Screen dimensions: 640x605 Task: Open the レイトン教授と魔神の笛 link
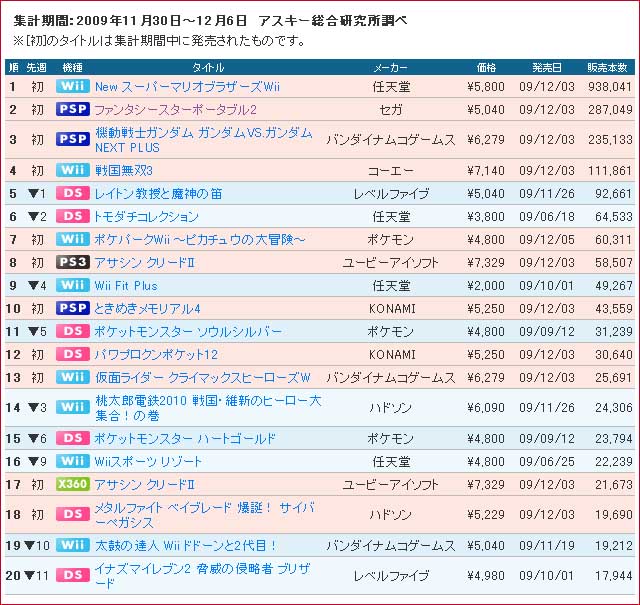[158, 194]
